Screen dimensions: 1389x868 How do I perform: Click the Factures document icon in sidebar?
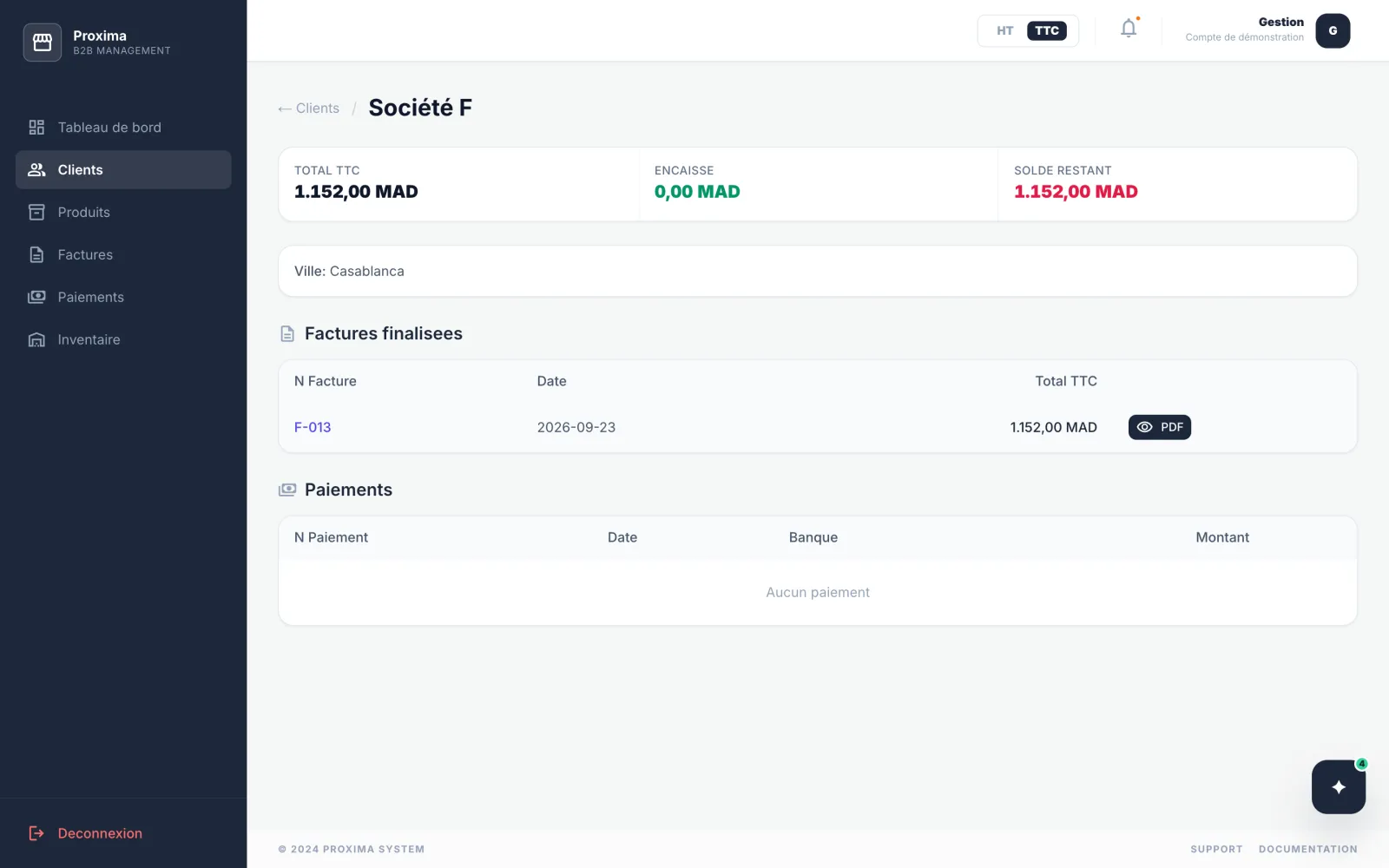[36, 255]
